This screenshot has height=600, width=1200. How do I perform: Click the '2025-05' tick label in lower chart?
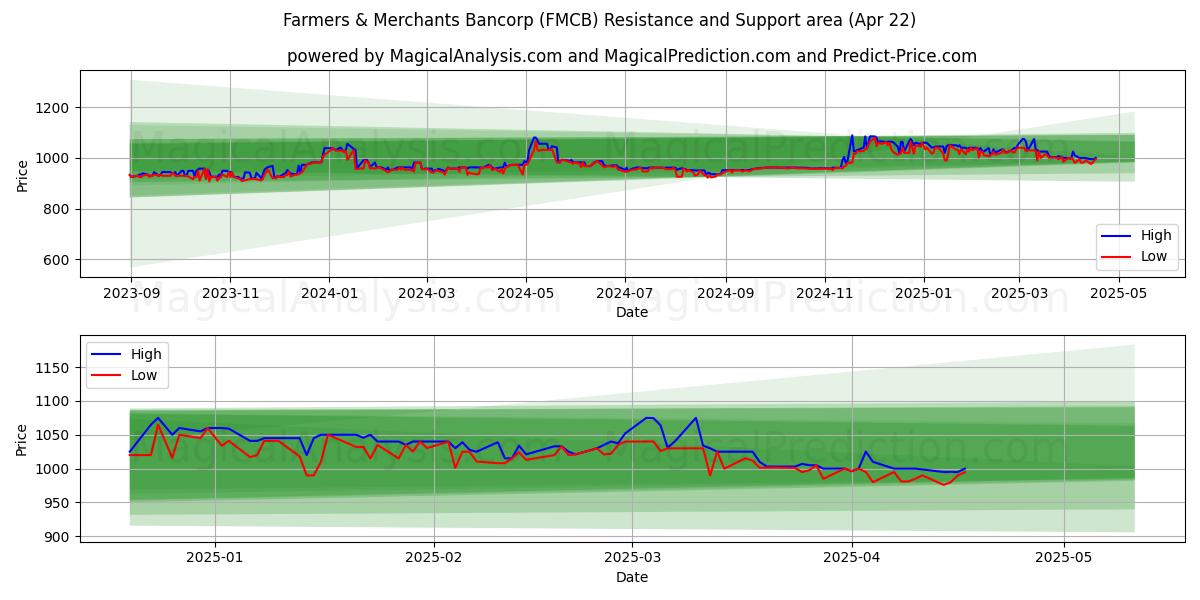[1064, 559]
